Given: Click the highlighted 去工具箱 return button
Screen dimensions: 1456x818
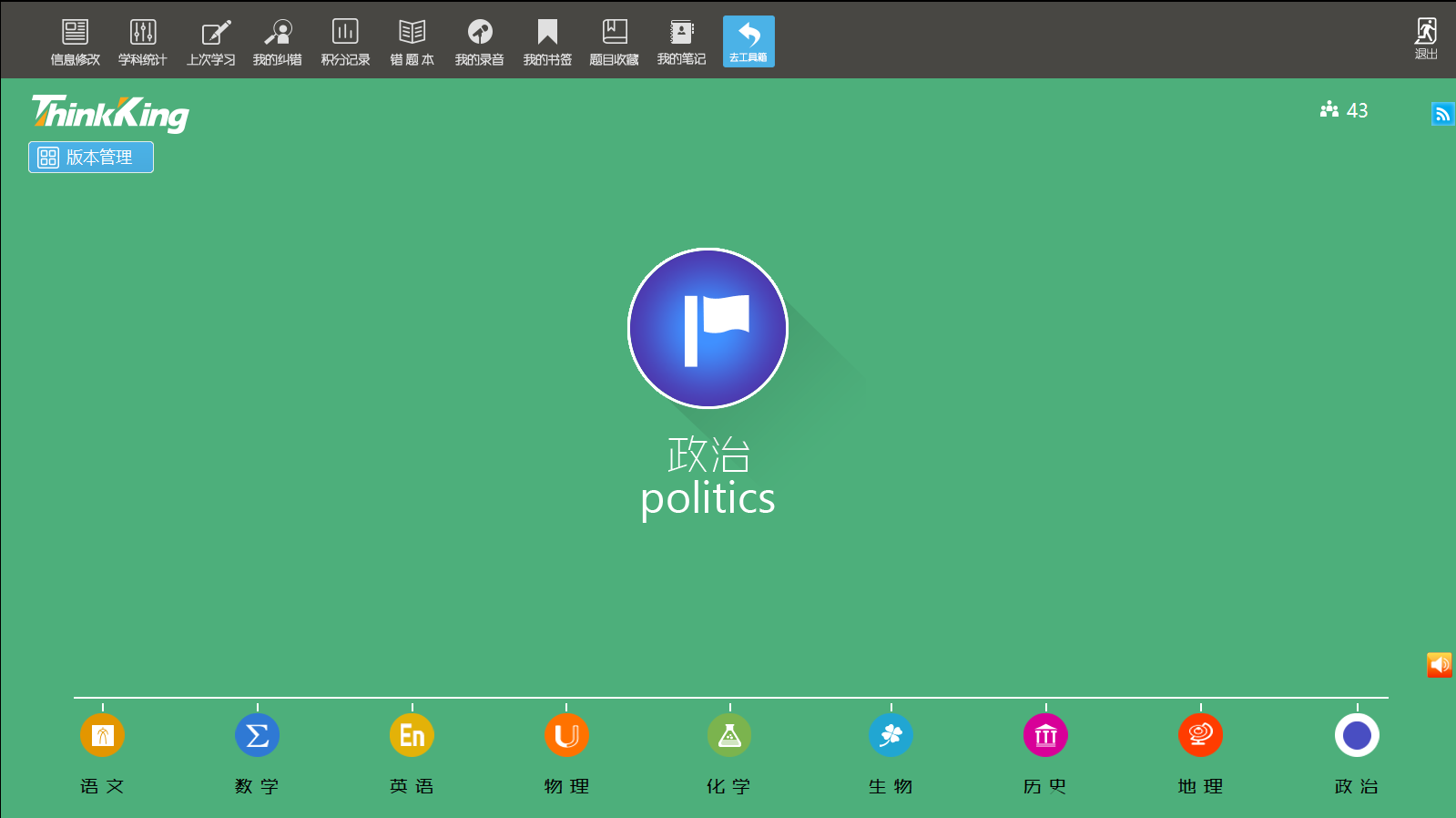Looking at the screenshot, I should pos(748,41).
